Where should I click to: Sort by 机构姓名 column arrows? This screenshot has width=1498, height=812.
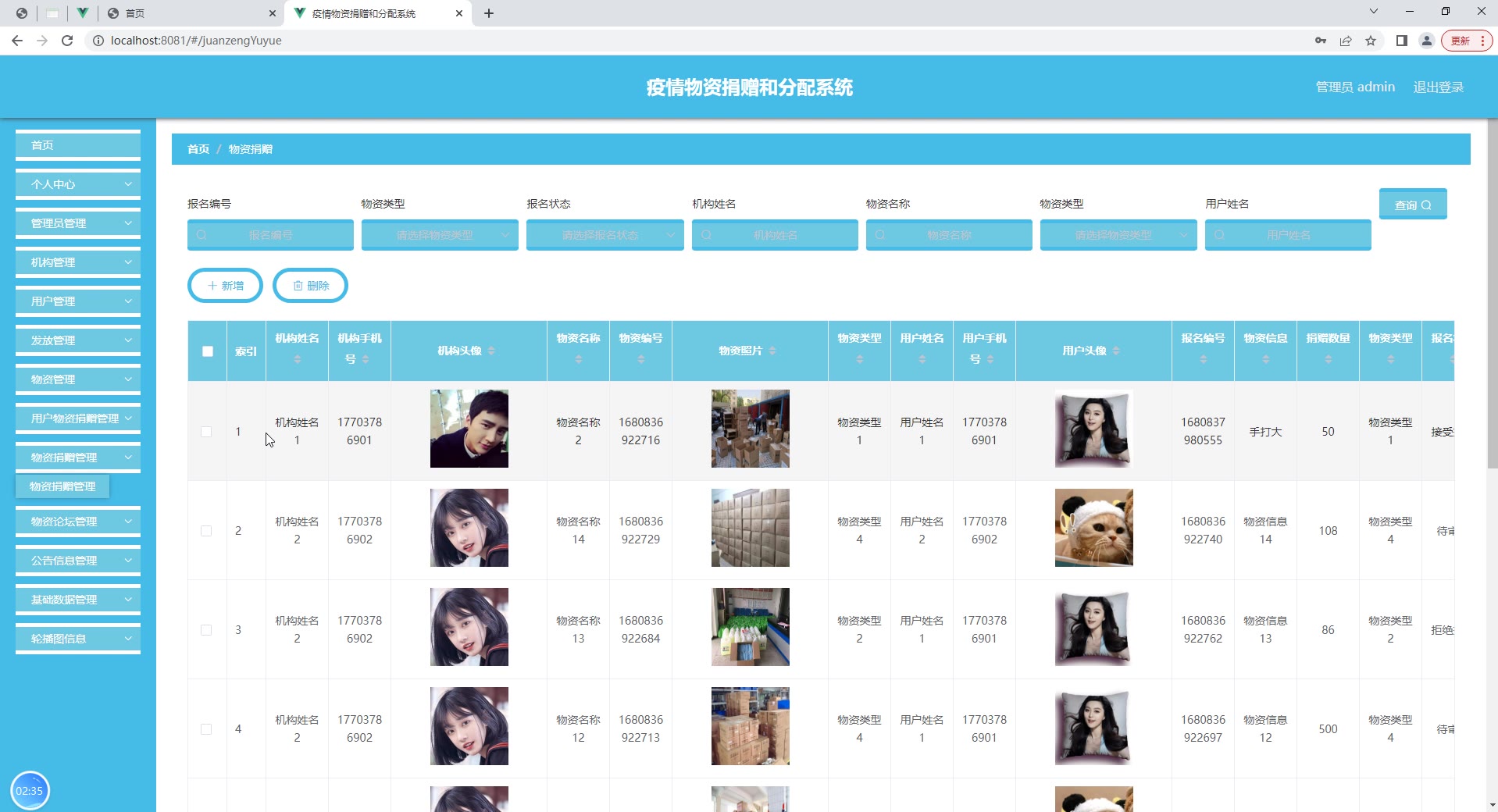(x=297, y=359)
